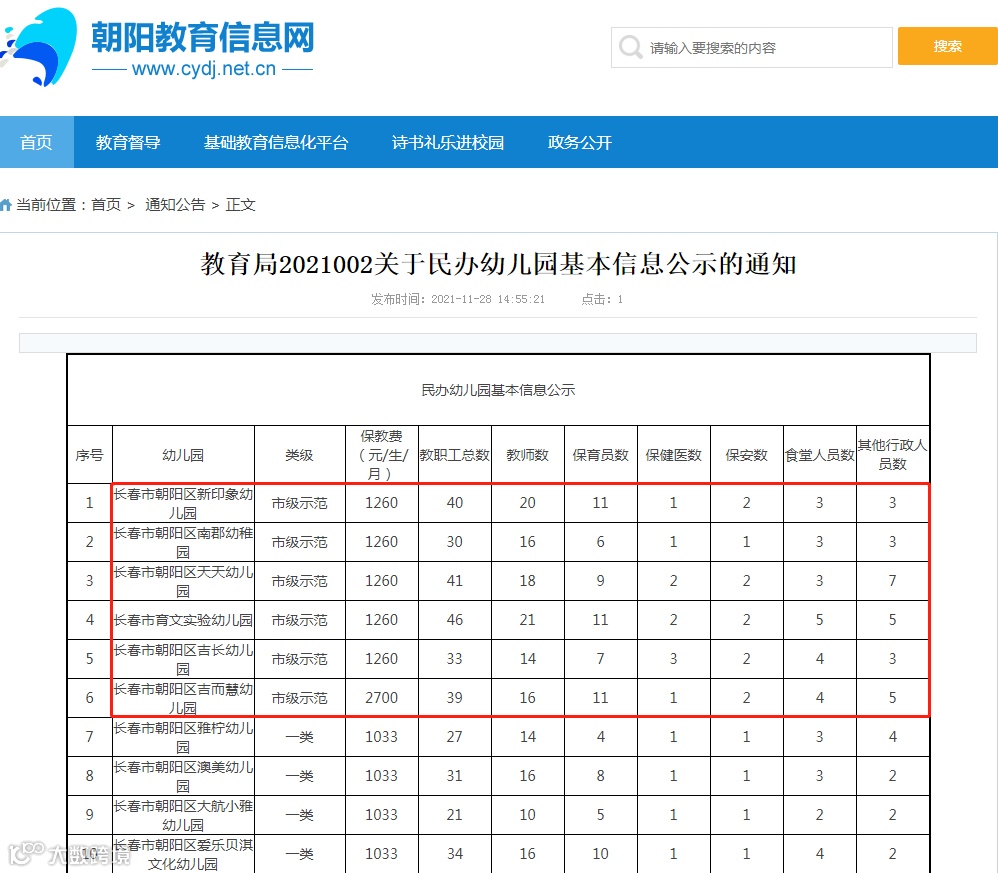
Task: Click the 类级 column header
Action: point(299,455)
